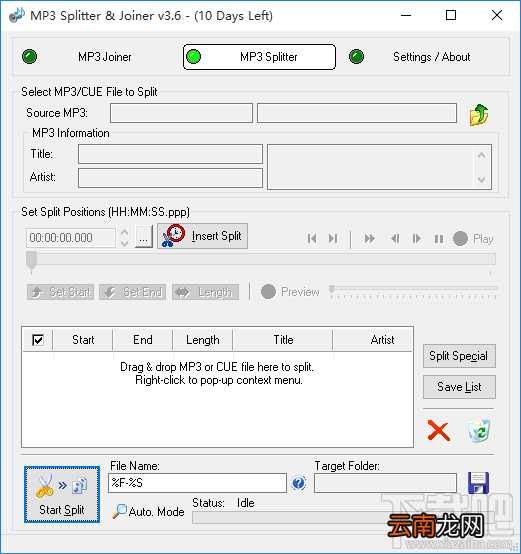The height and width of the screenshot is (554, 521).
Task: Open the ellipsis time picker button
Action: point(144,237)
